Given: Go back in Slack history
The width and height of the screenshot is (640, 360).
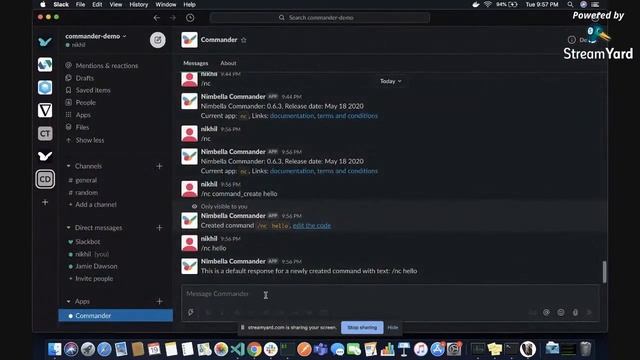Looking at the screenshot, I should point(157,18).
